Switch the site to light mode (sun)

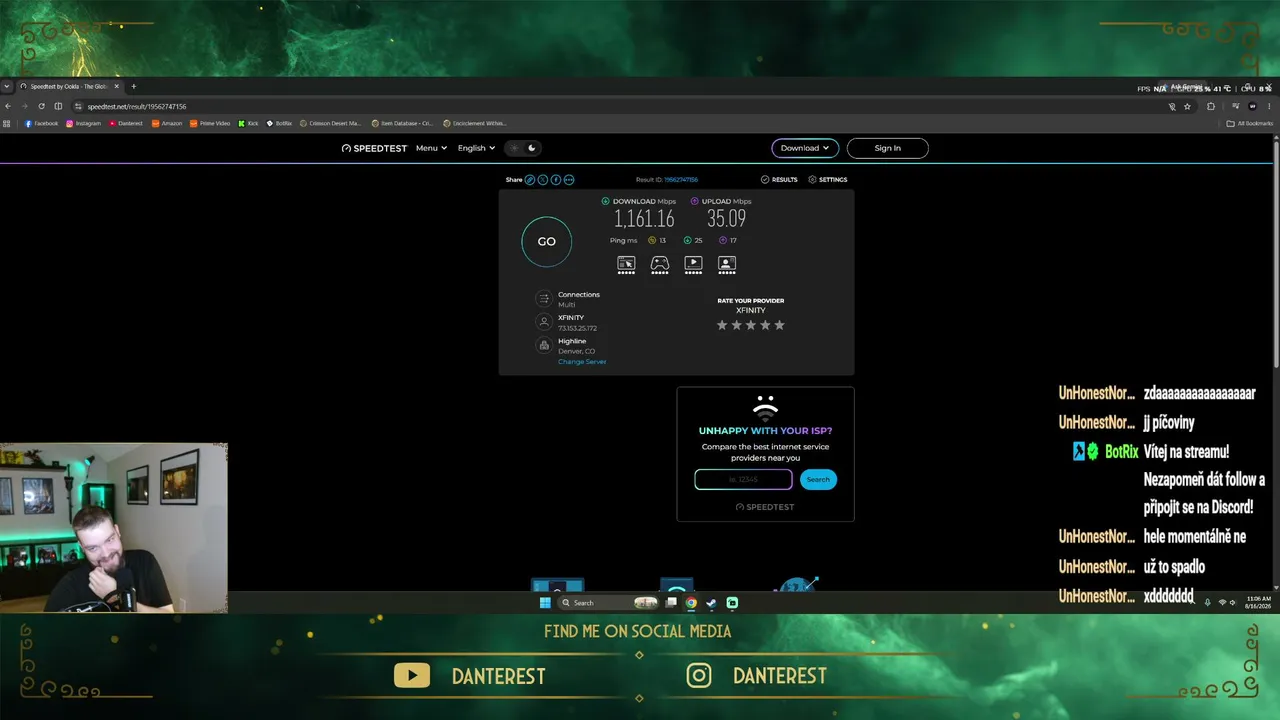point(515,148)
